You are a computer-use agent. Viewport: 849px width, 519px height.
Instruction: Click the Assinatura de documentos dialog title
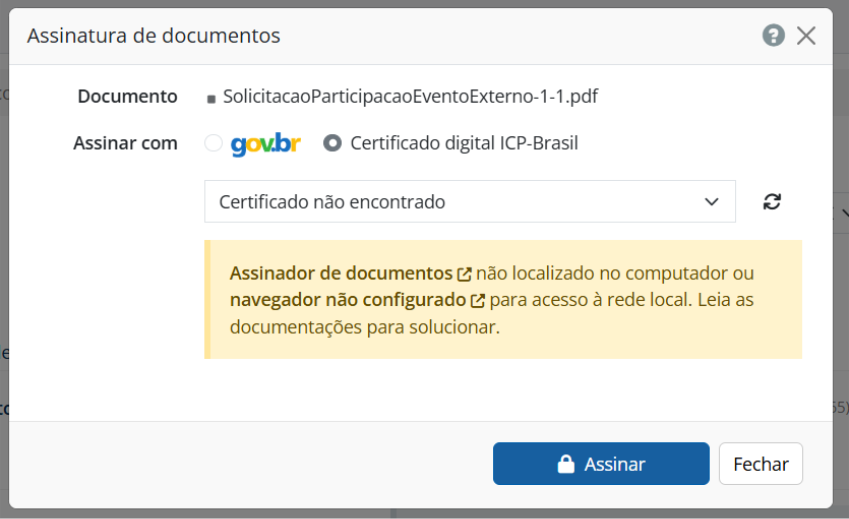pyautogui.click(x=153, y=36)
